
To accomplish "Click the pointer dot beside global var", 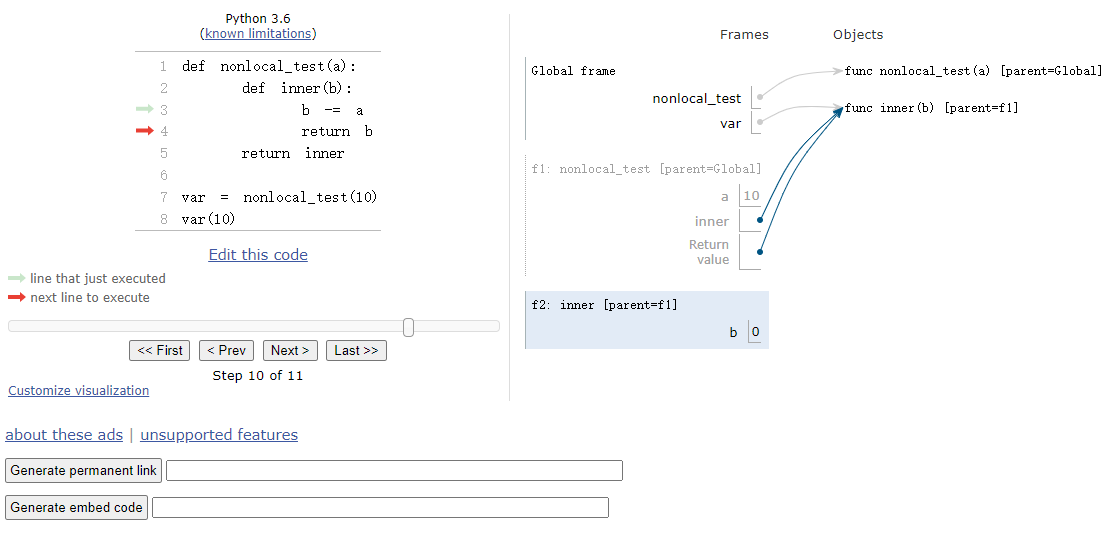I will [760, 122].
